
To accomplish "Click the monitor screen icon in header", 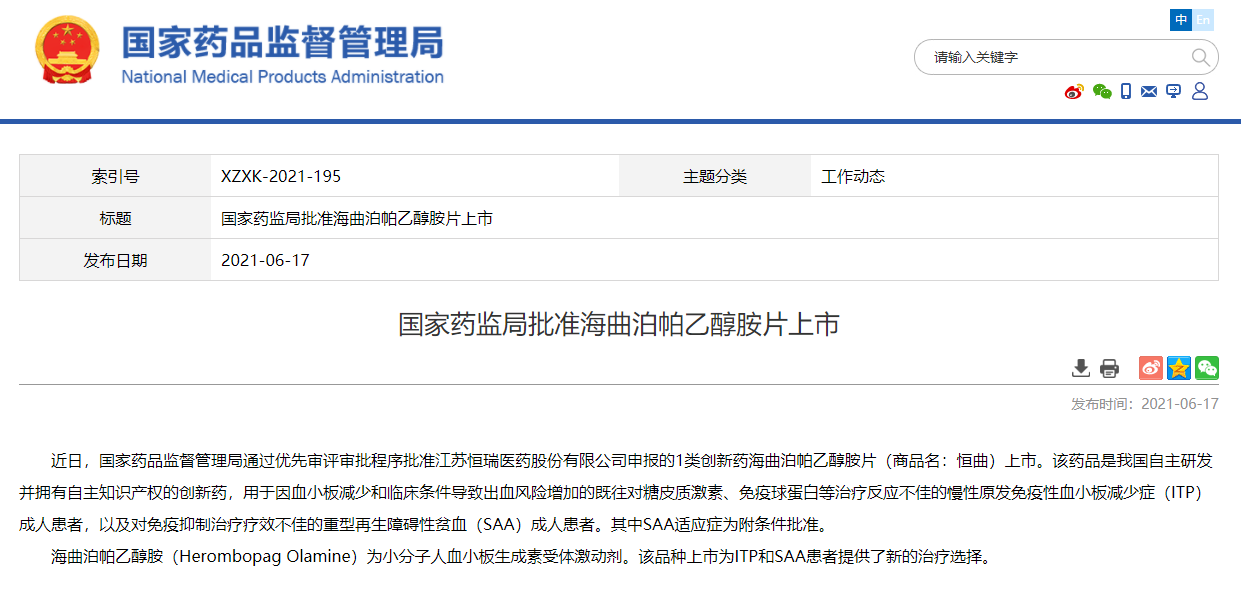I will point(1173,92).
